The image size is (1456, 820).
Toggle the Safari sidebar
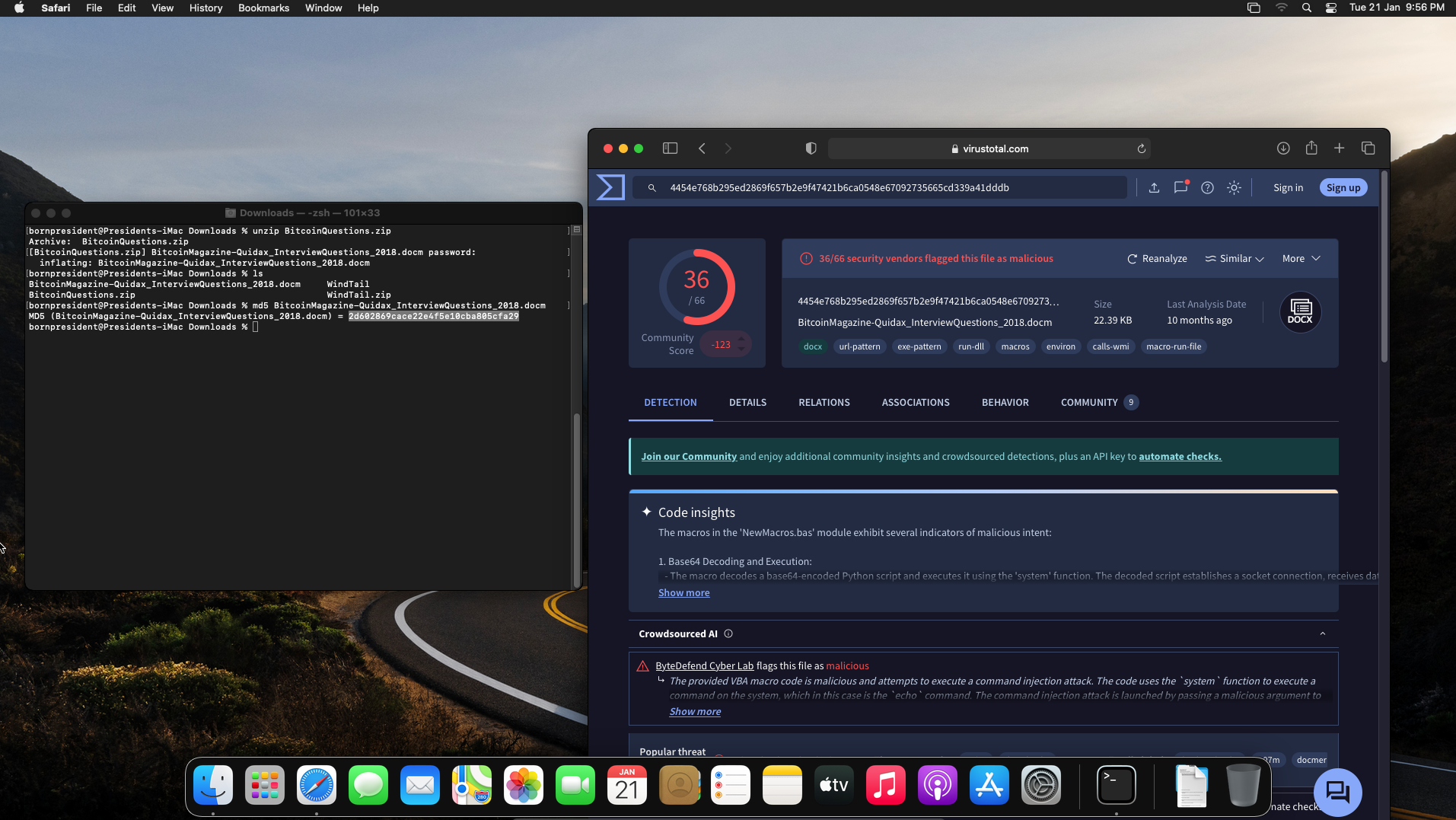tap(670, 148)
